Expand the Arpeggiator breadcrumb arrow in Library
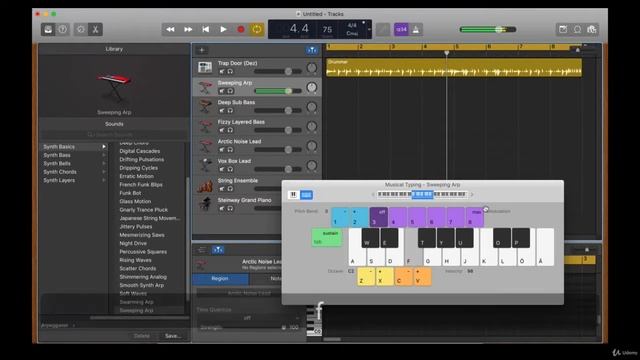Viewport: 640px width, 360px height. tap(74, 326)
